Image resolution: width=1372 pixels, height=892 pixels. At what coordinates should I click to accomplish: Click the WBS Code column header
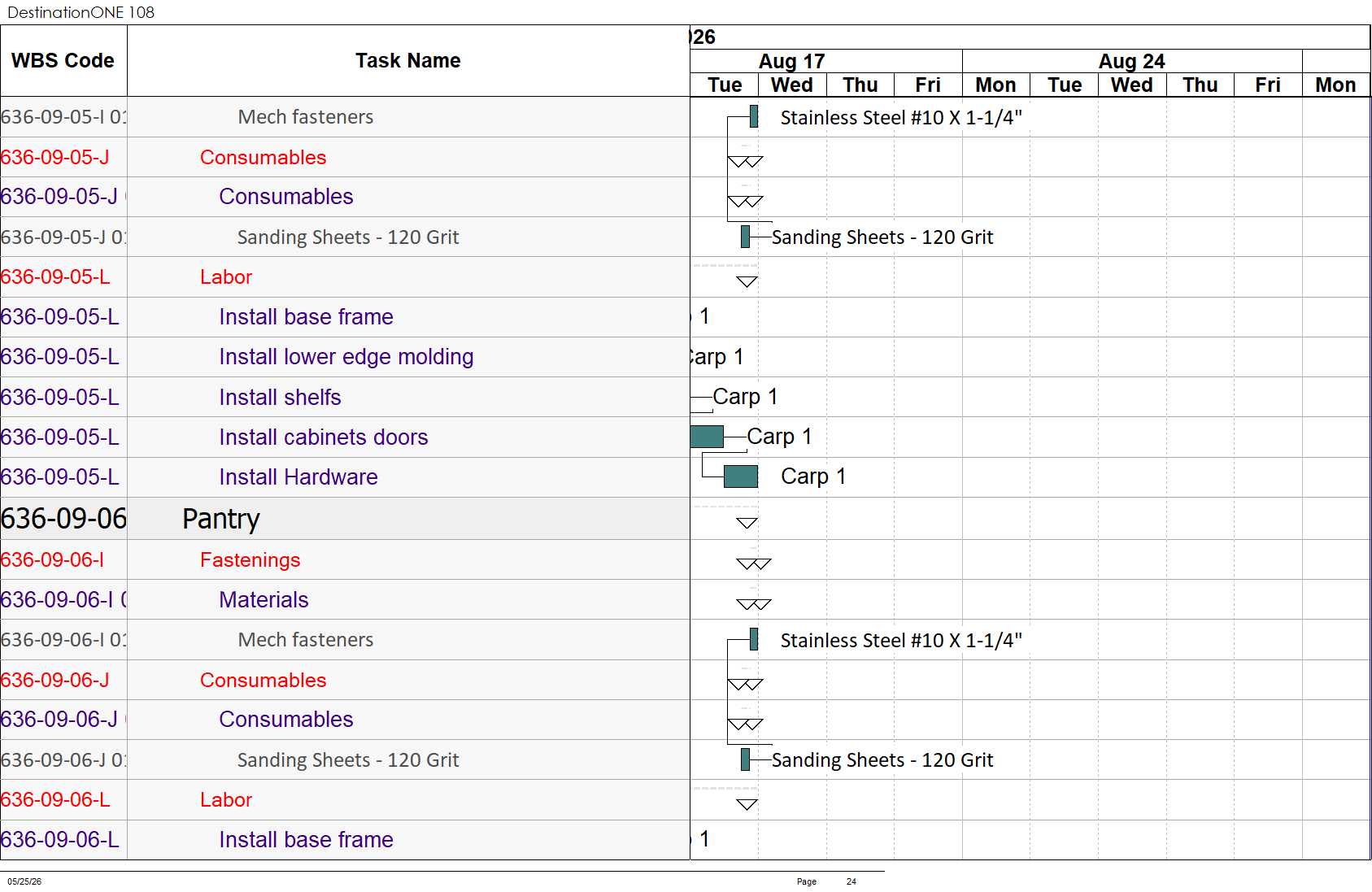click(63, 61)
